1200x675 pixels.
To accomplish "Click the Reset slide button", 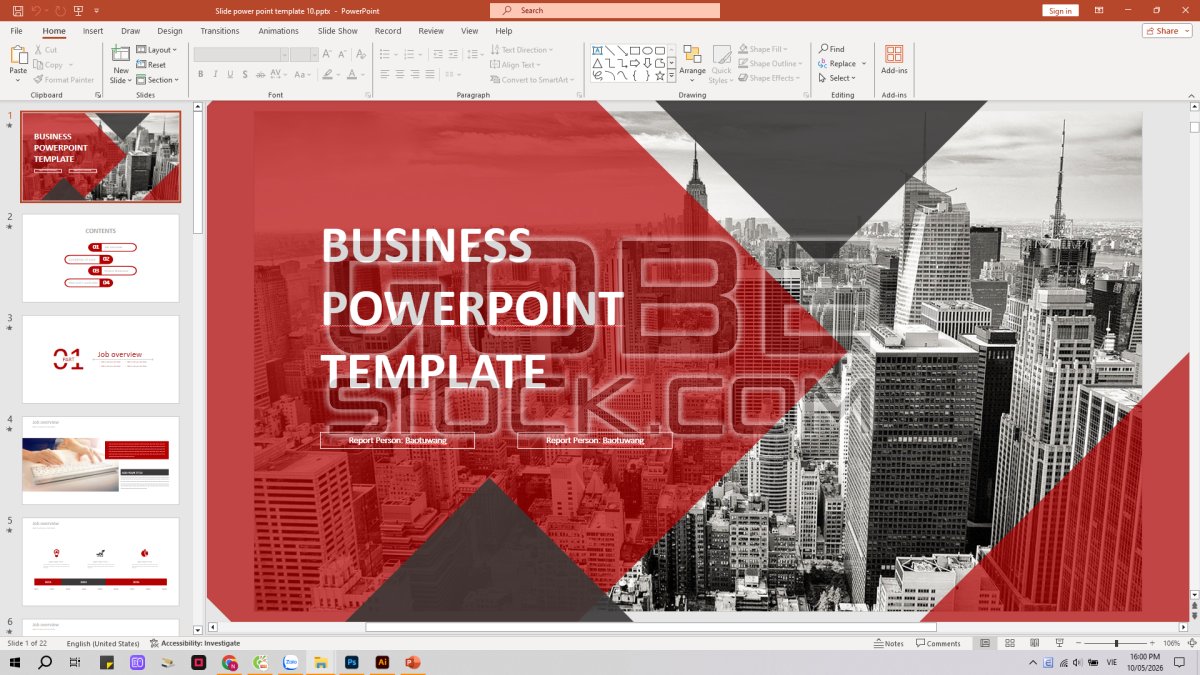I will [x=151, y=65].
